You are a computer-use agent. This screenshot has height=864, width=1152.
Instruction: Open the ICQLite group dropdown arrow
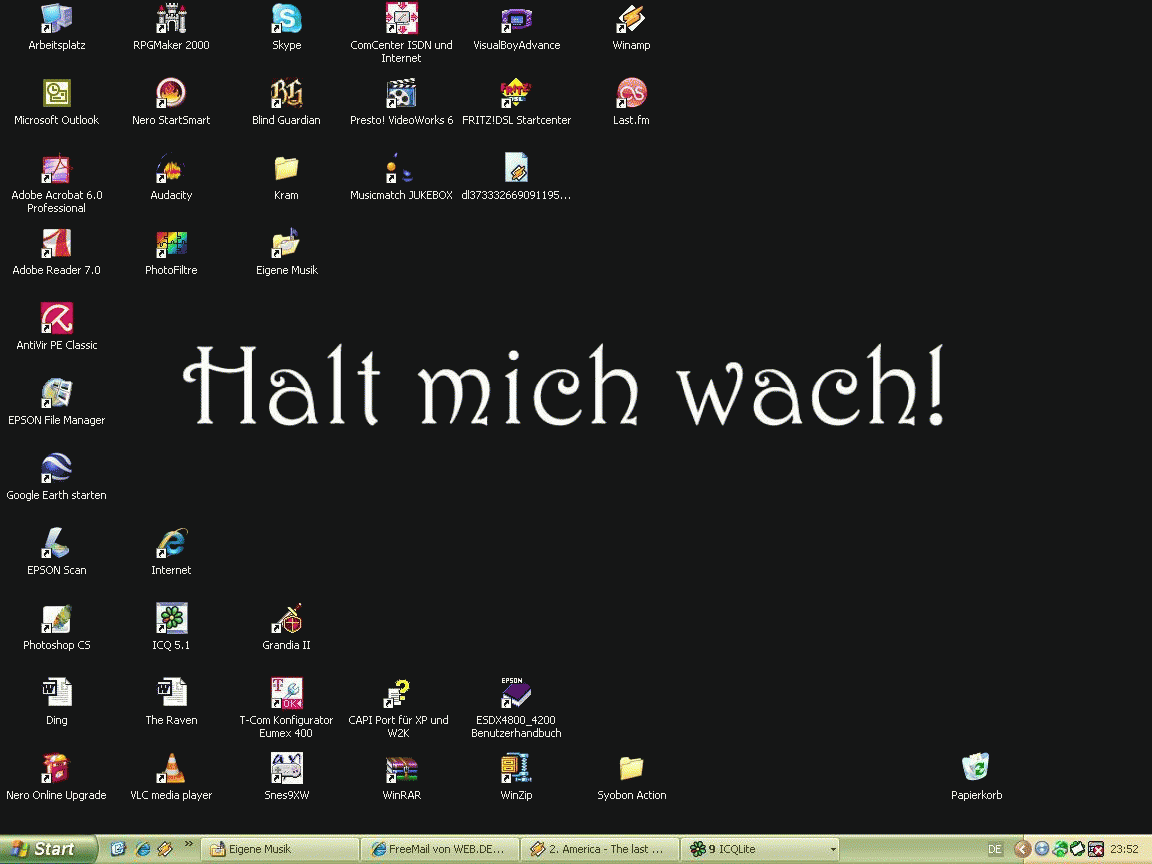point(833,849)
